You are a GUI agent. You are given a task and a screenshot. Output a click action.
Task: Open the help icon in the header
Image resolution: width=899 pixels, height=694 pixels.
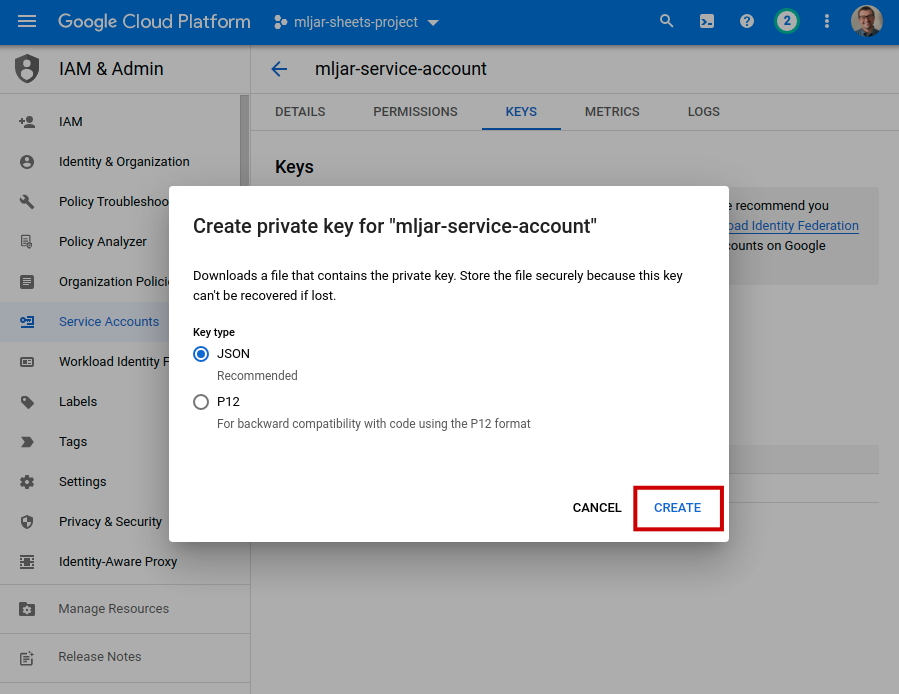tap(746, 21)
